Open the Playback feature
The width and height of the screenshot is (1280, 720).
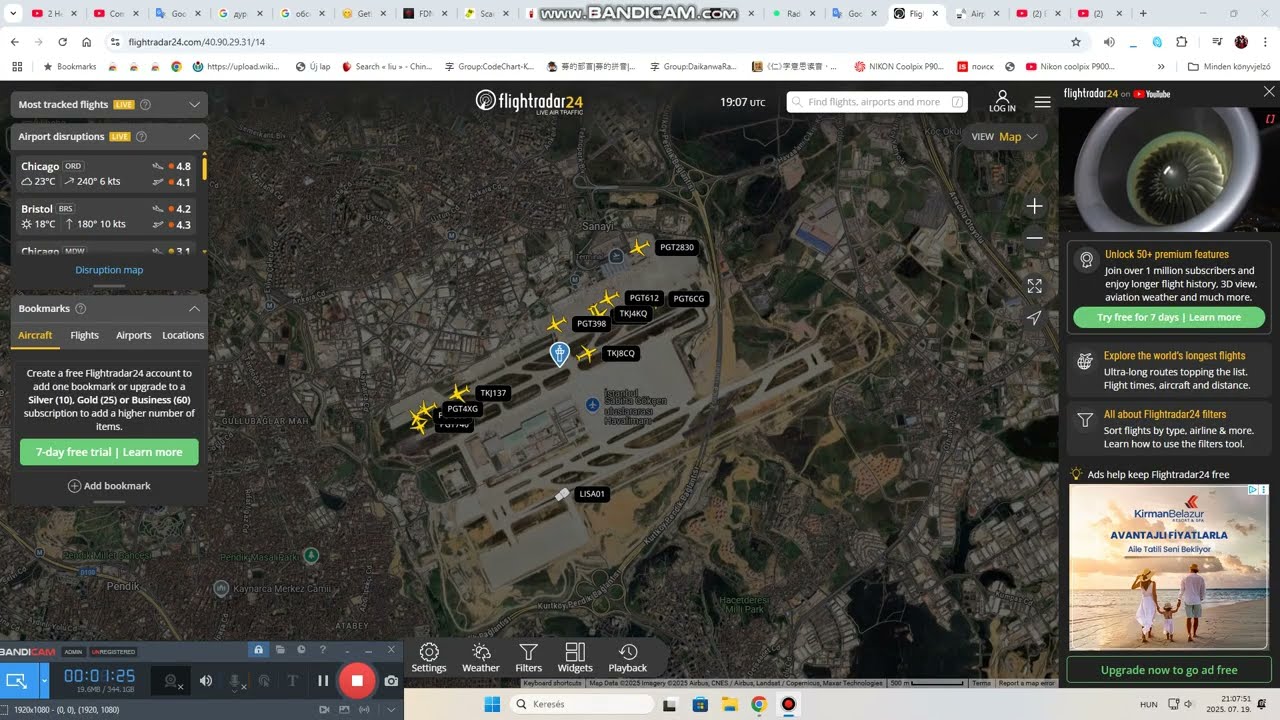[x=628, y=657]
